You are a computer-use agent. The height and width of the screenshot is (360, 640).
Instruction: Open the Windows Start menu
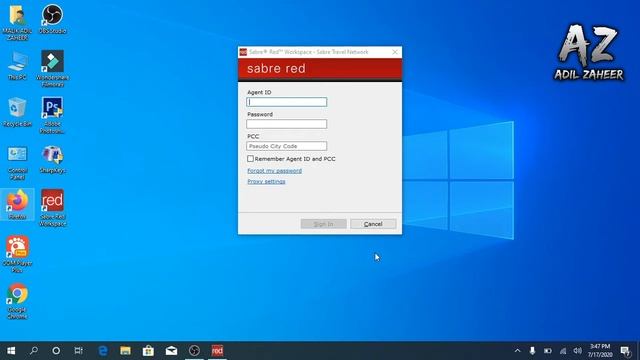click(11, 351)
